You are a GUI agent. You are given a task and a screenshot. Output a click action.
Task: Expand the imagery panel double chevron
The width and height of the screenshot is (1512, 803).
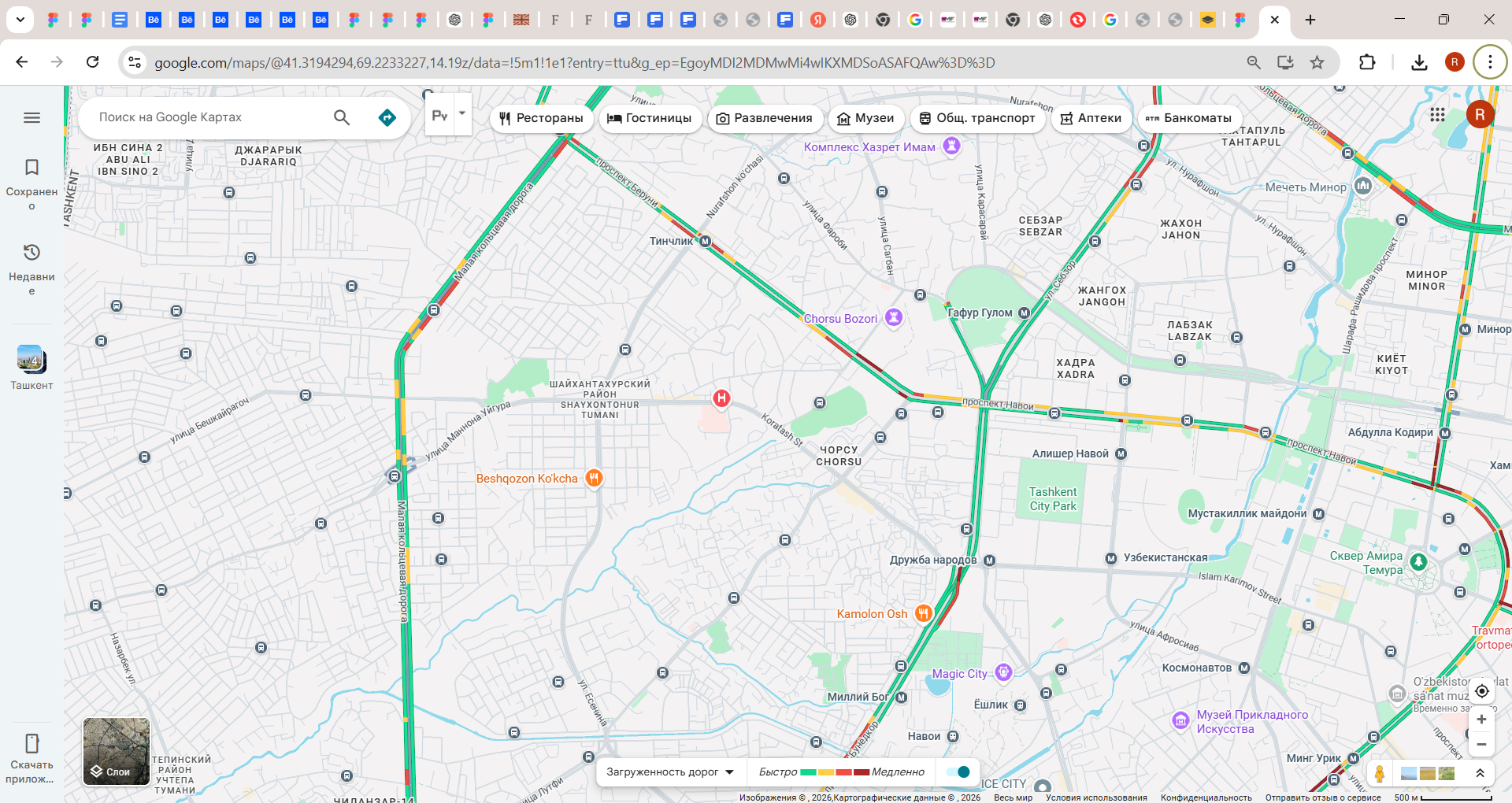1480,773
